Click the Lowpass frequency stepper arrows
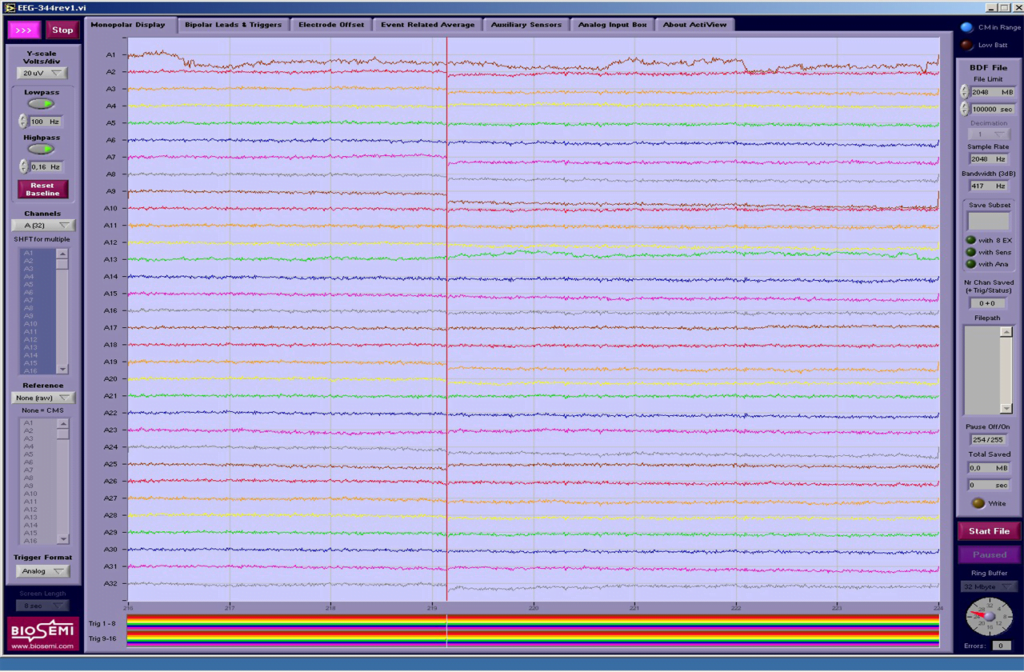 pyautogui.click(x=23, y=121)
